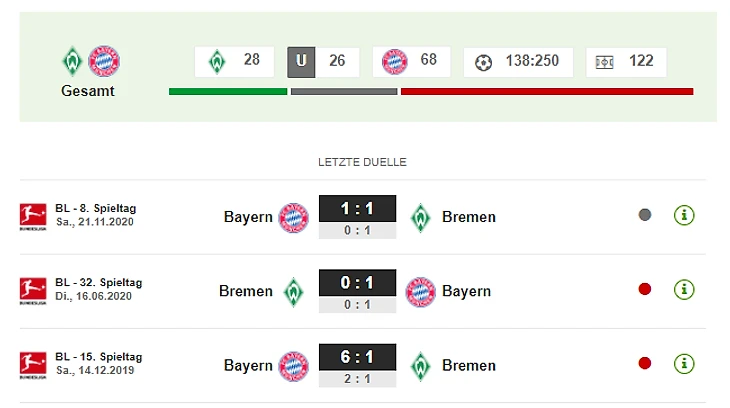This screenshot has width=730, height=408.
Task: Show match info for the 14.12.2019 game
Action: tap(684, 364)
